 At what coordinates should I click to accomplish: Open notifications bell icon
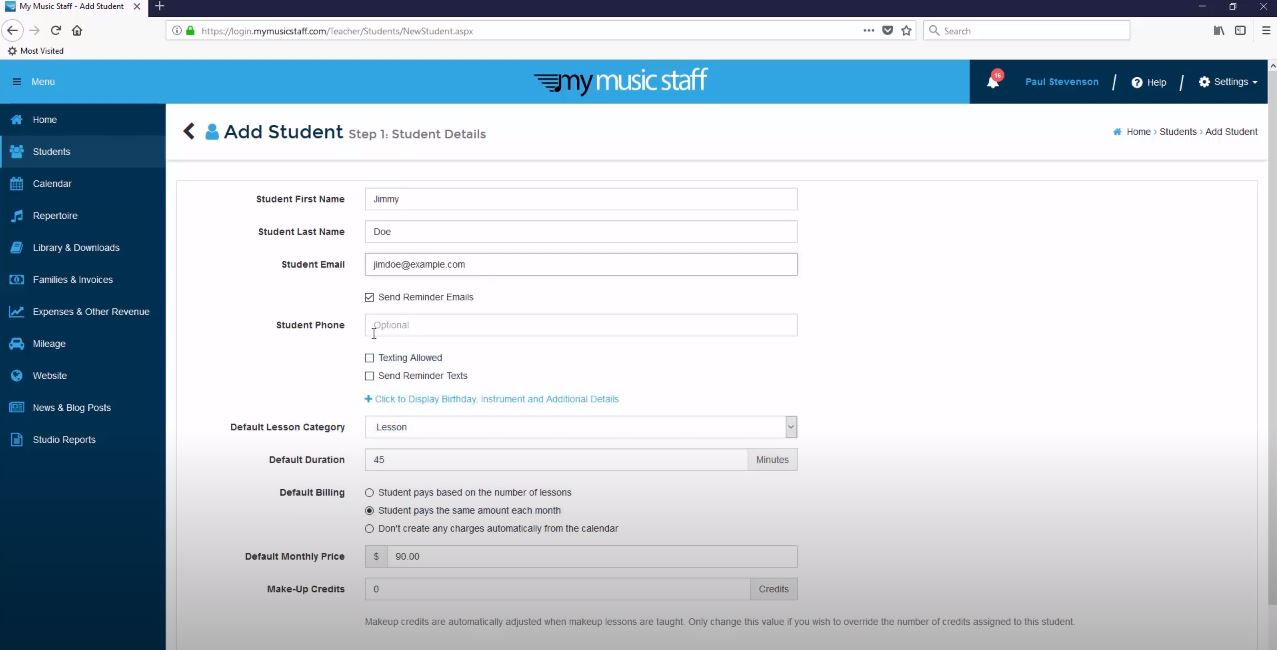(993, 82)
